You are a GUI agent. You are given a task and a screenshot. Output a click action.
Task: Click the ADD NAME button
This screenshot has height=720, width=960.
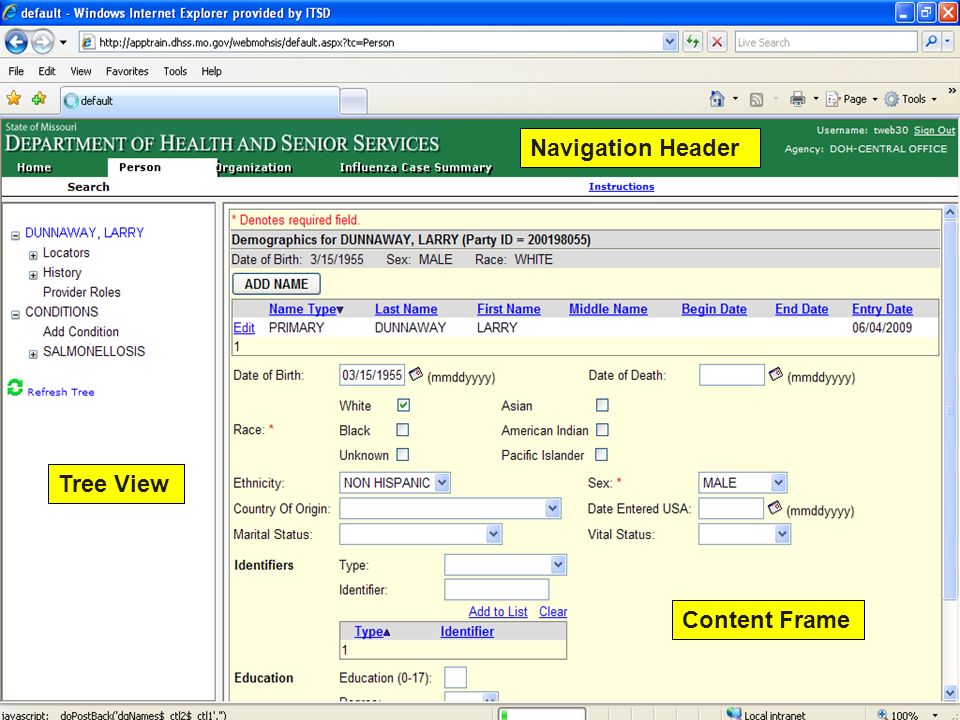(x=276, y=284)
